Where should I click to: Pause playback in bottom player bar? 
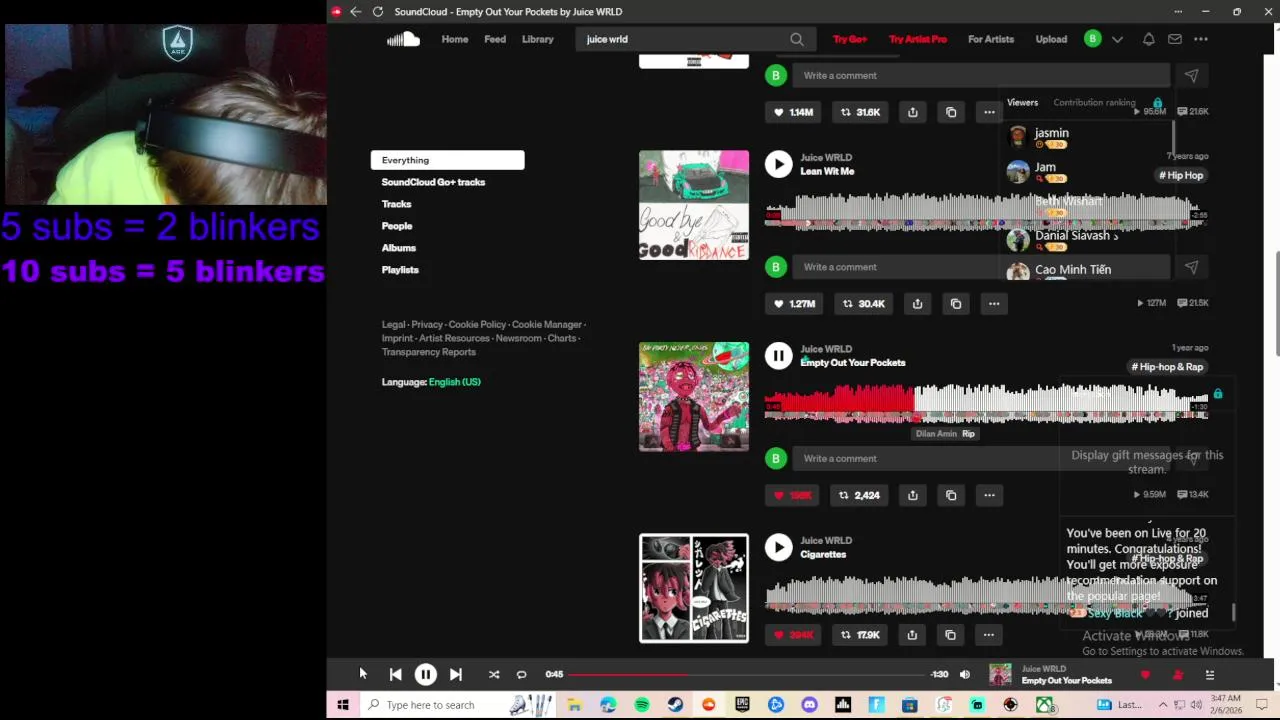coord(425,675)
